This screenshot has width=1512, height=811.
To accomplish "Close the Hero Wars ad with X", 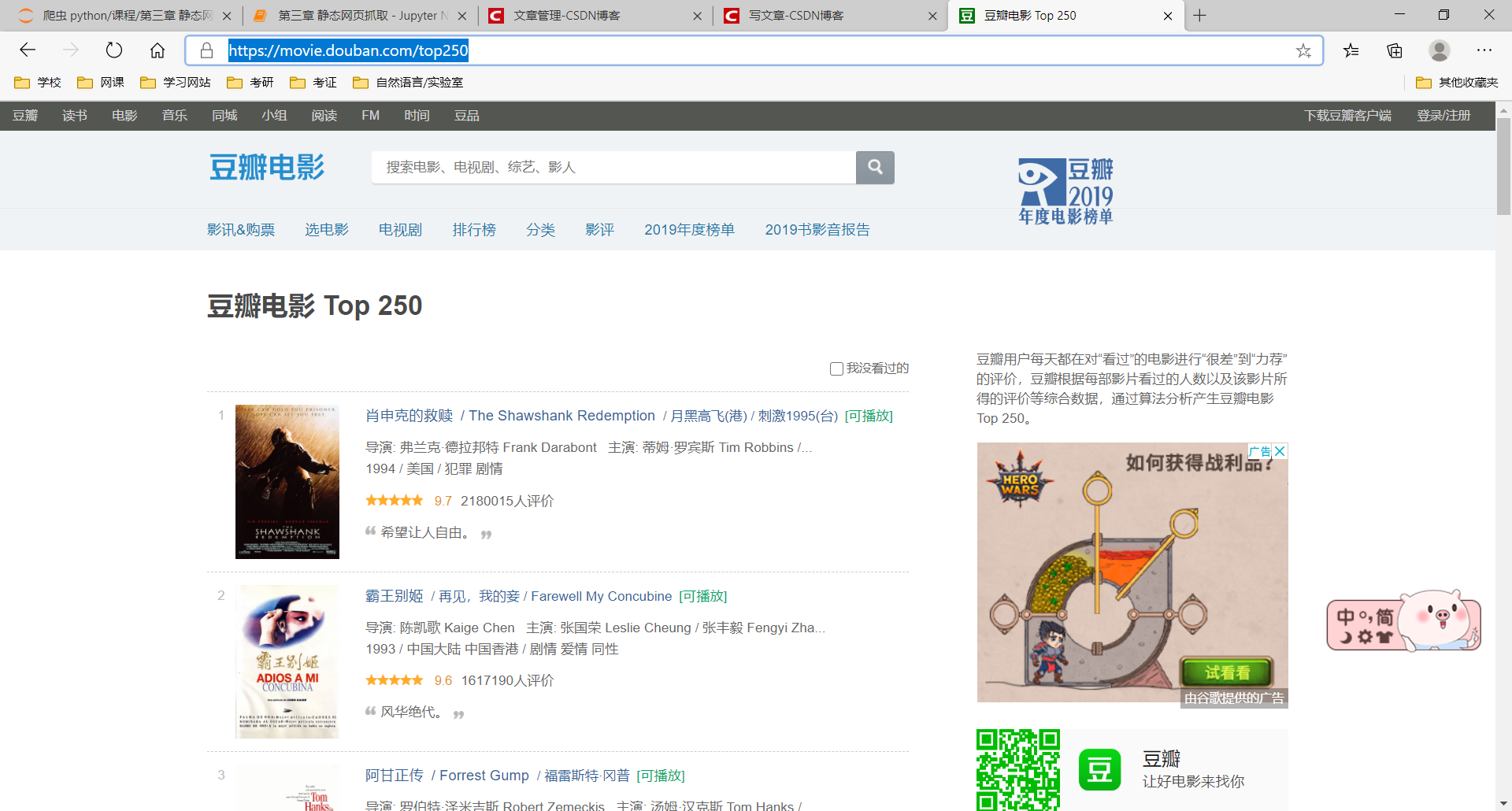I will coord(1280,451).
